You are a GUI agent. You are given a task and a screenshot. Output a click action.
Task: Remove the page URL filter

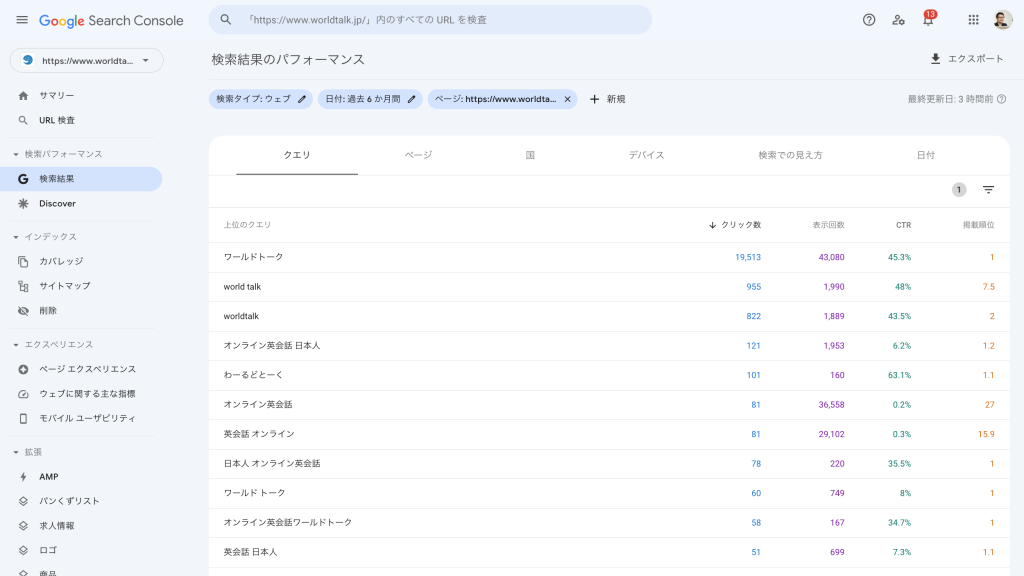568,99
